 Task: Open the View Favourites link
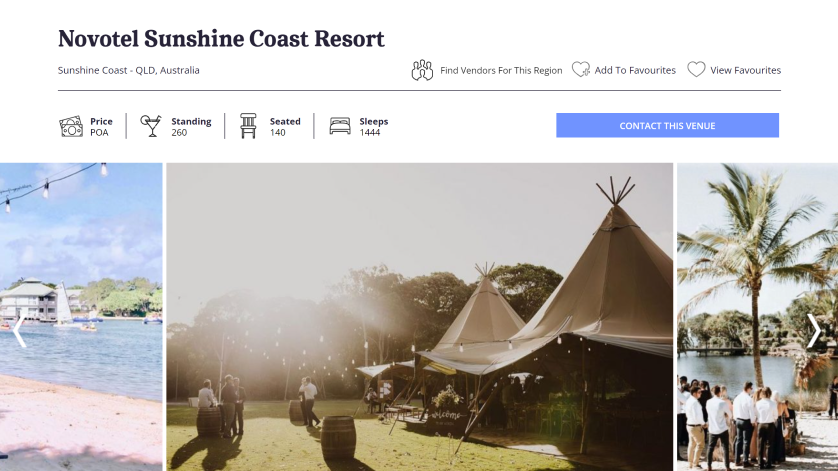(746, 71)
